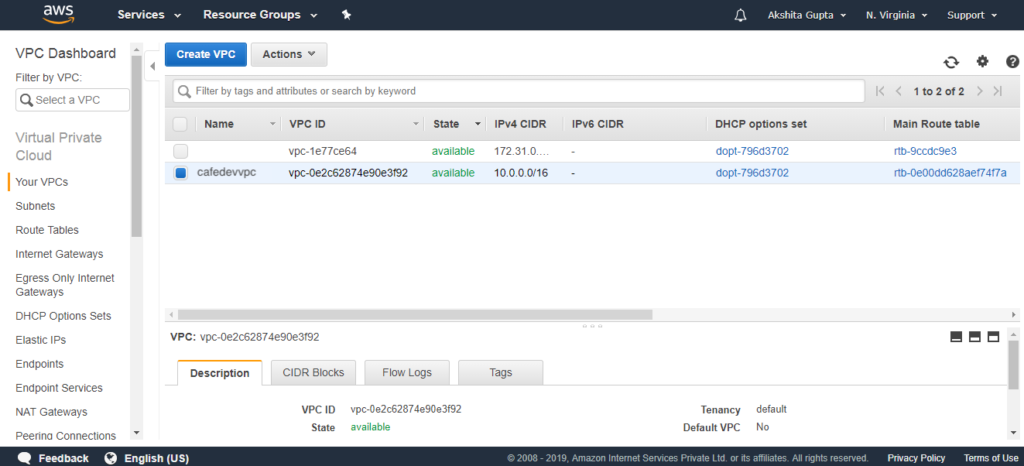Open Your VPCs in the sidebar
The height and width of the screenshot is (466, 1024).
(42, 182)
